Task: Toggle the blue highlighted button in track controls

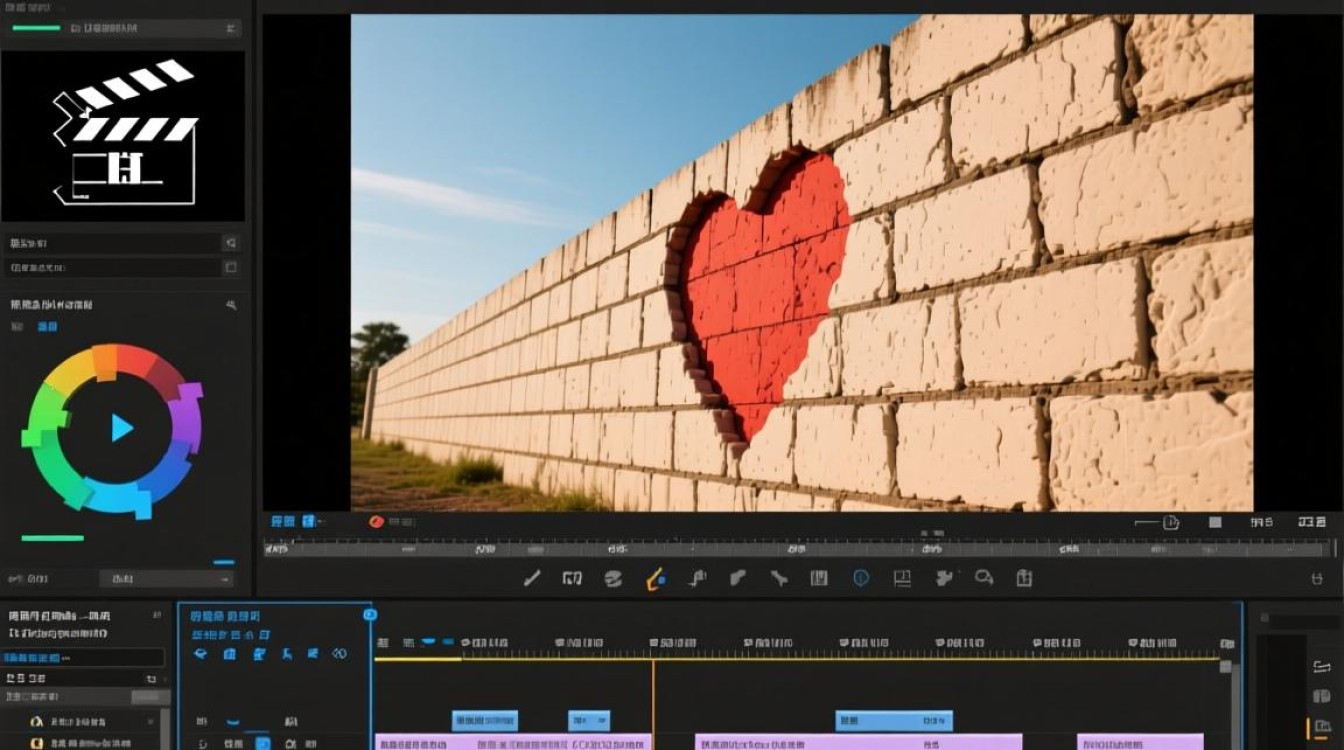Action: 262,743
